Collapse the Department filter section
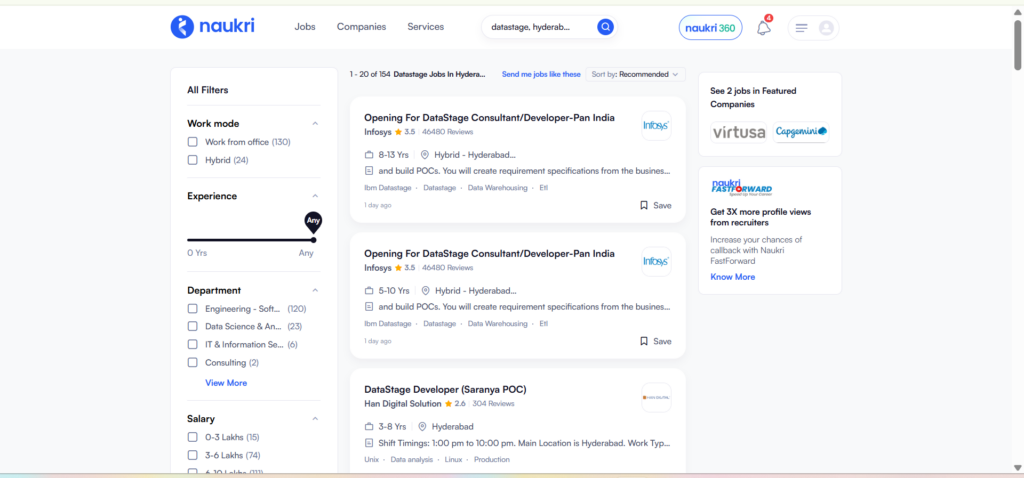1024x478 pixels. [x=315, y=290]
